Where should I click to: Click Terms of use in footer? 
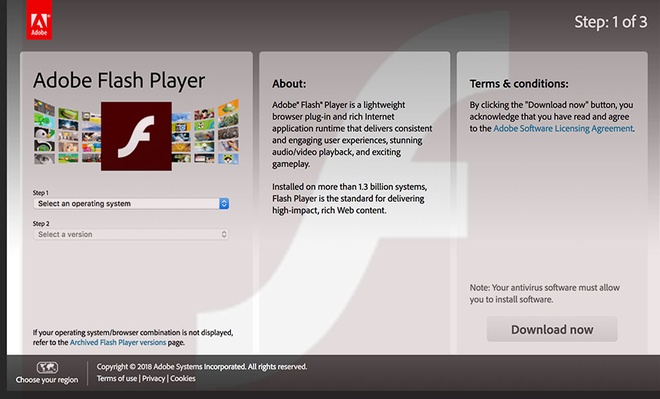(117, 378)
